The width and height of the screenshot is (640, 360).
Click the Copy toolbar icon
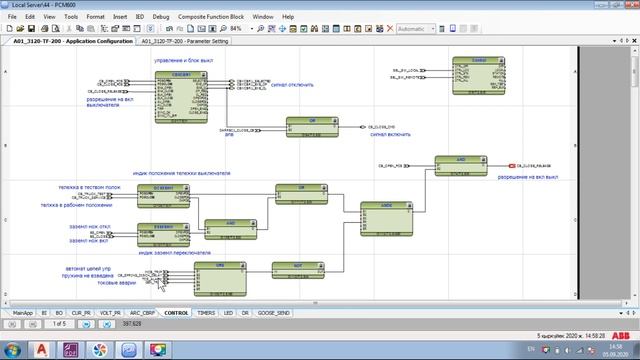click(80, 29)
